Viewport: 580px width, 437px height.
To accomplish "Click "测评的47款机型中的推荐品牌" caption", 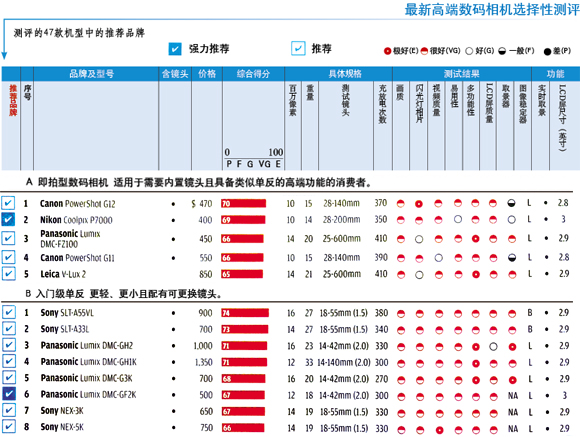I will click(79, 33).
